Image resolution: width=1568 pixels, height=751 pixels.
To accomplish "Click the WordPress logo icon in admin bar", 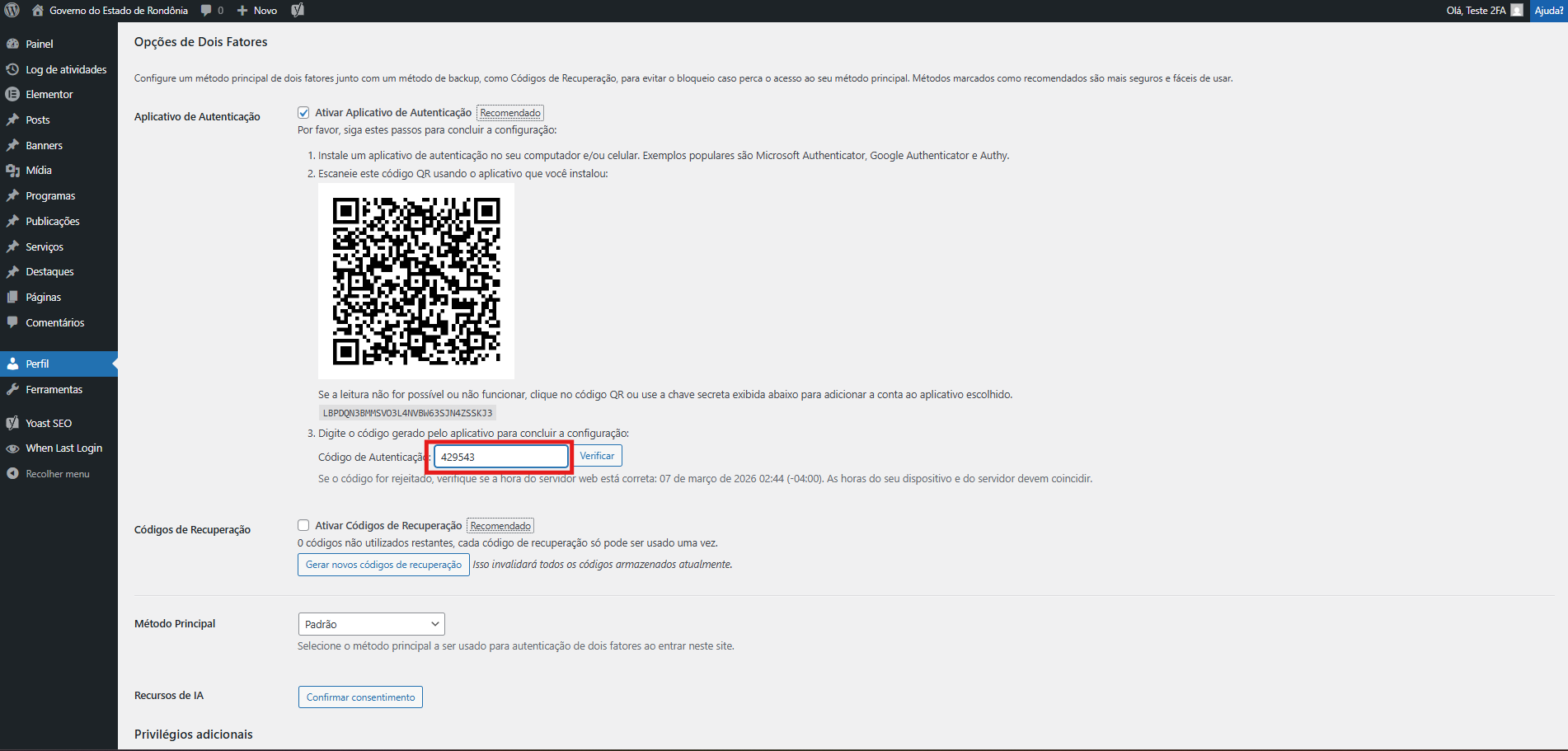I will [x=12, y=11].
